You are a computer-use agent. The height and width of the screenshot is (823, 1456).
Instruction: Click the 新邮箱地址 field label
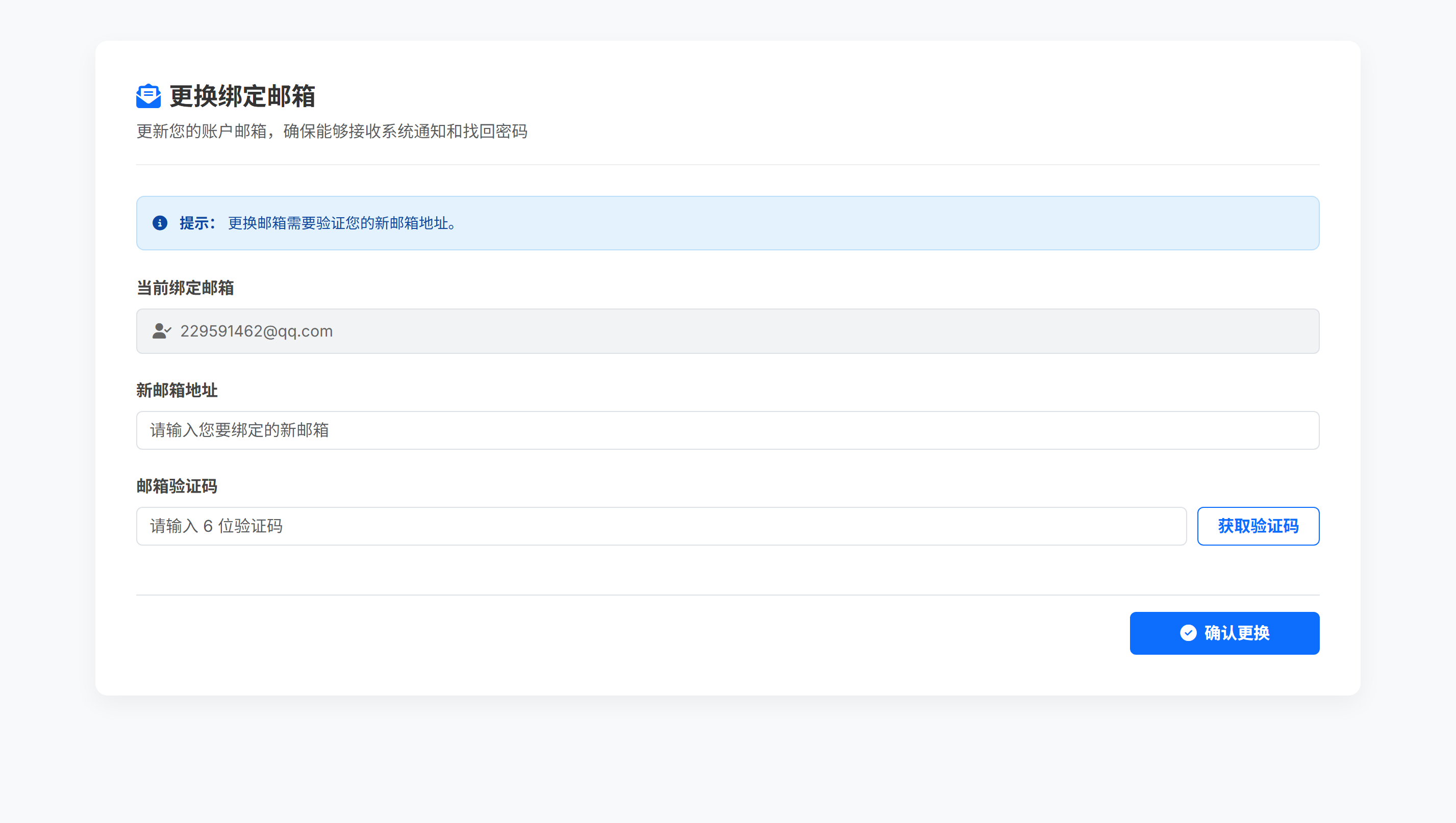177,390
